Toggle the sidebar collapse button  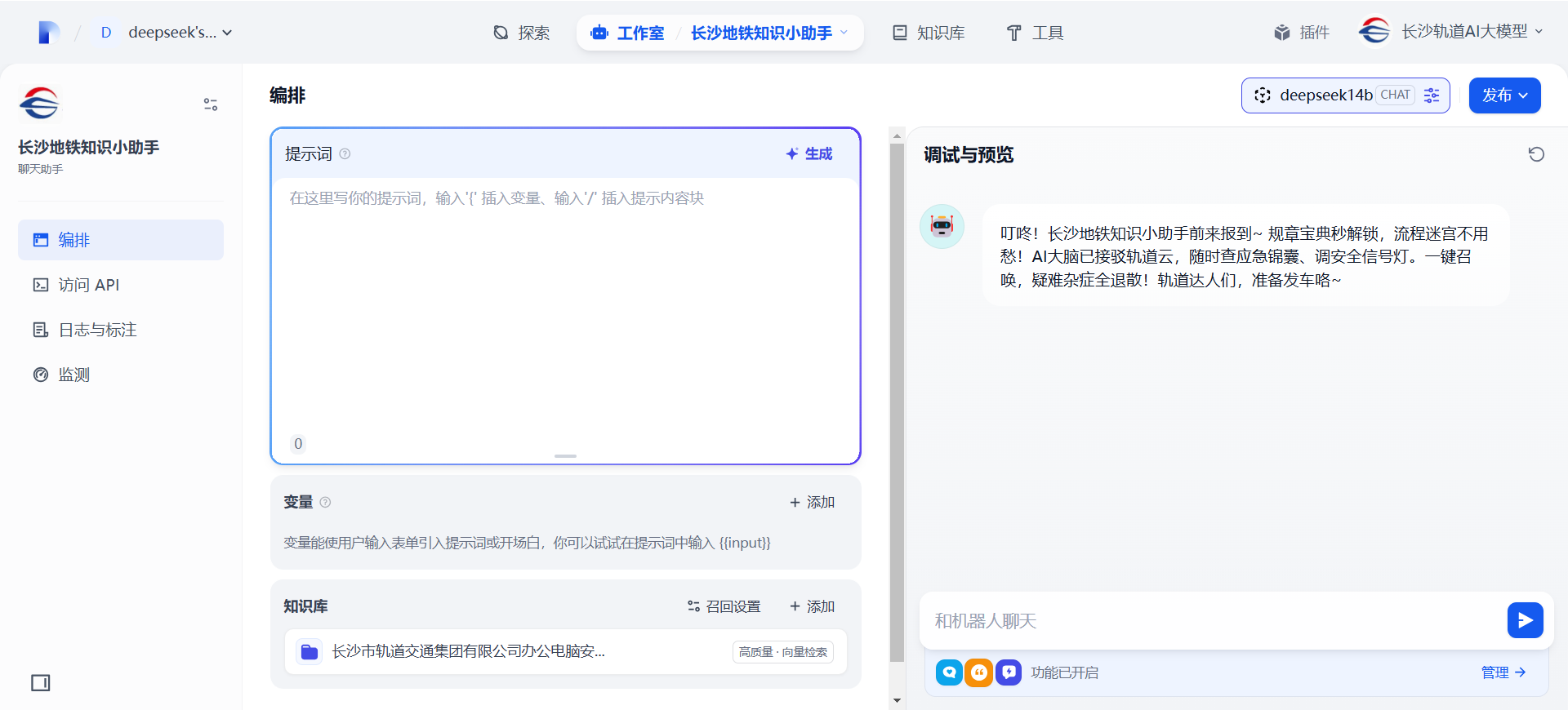point(40,683)
